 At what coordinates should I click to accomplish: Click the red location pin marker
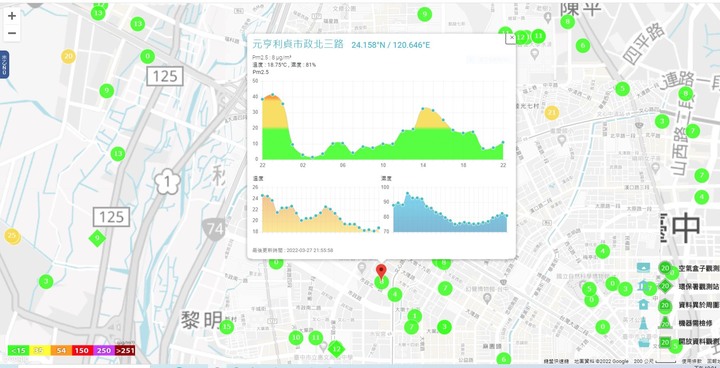(x=381, y=272)
